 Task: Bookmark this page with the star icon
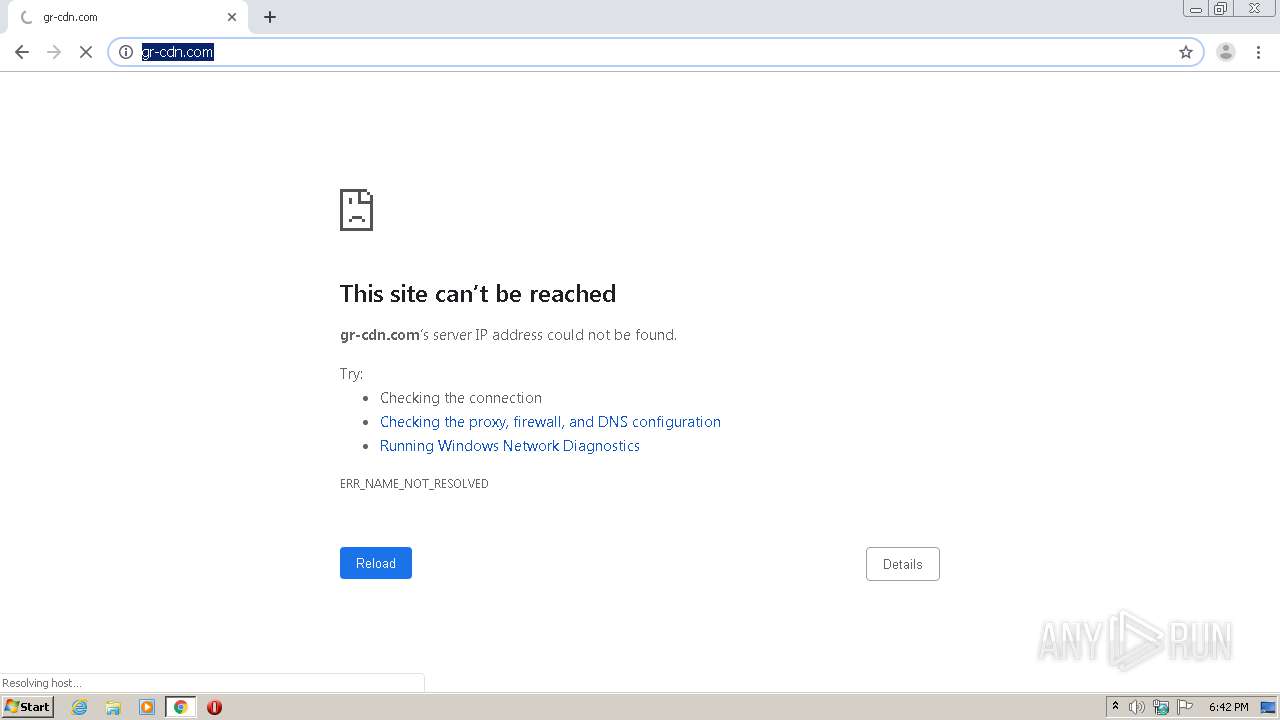point(1186,52)
